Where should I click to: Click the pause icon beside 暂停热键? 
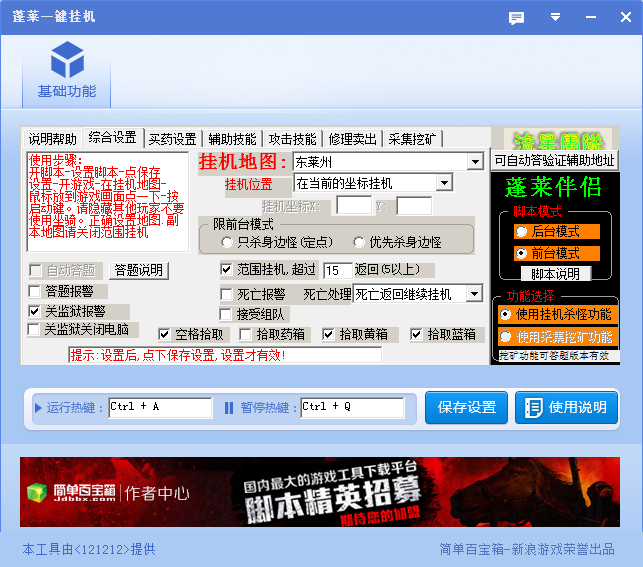pos(228,407)
